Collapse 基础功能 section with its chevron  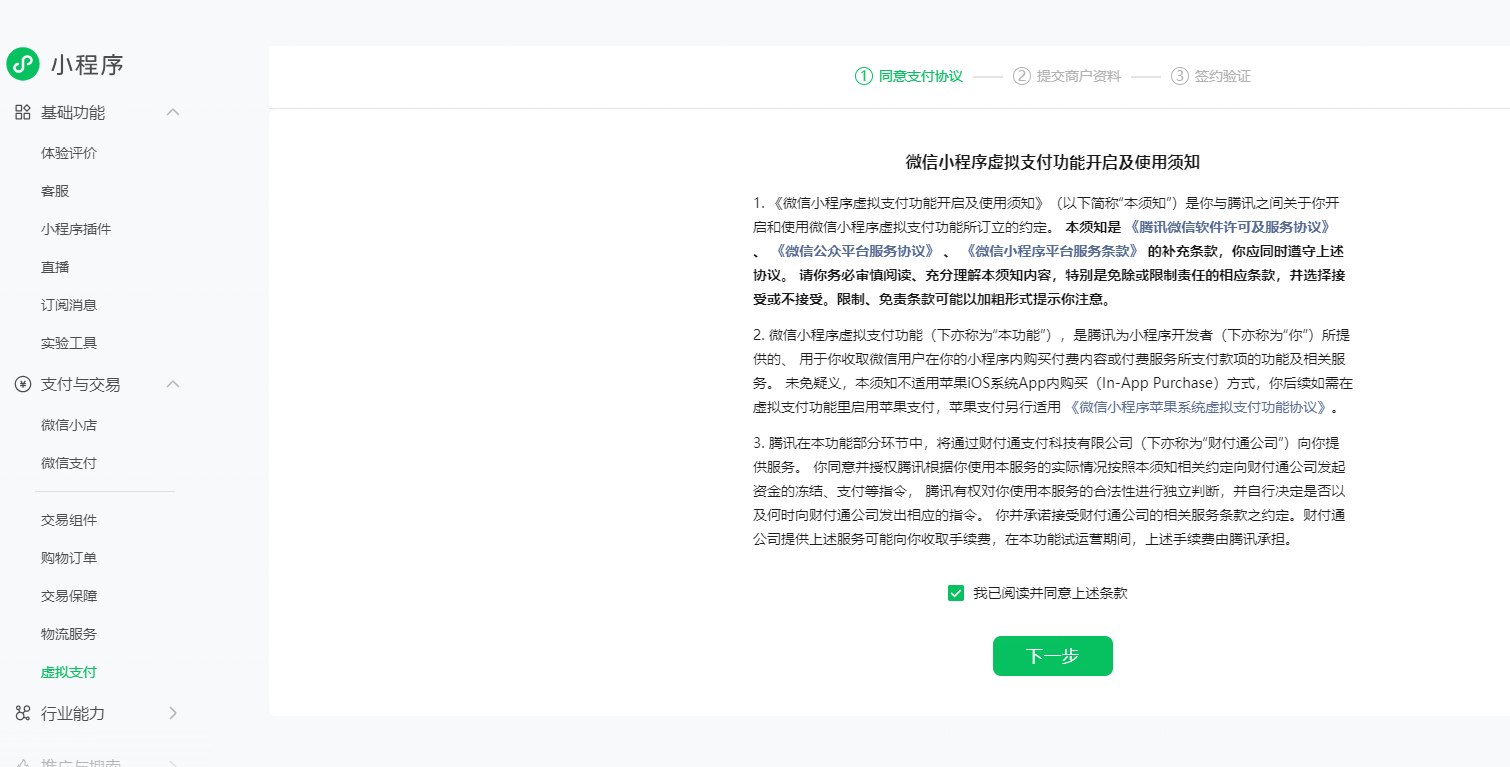pos(173,112)
